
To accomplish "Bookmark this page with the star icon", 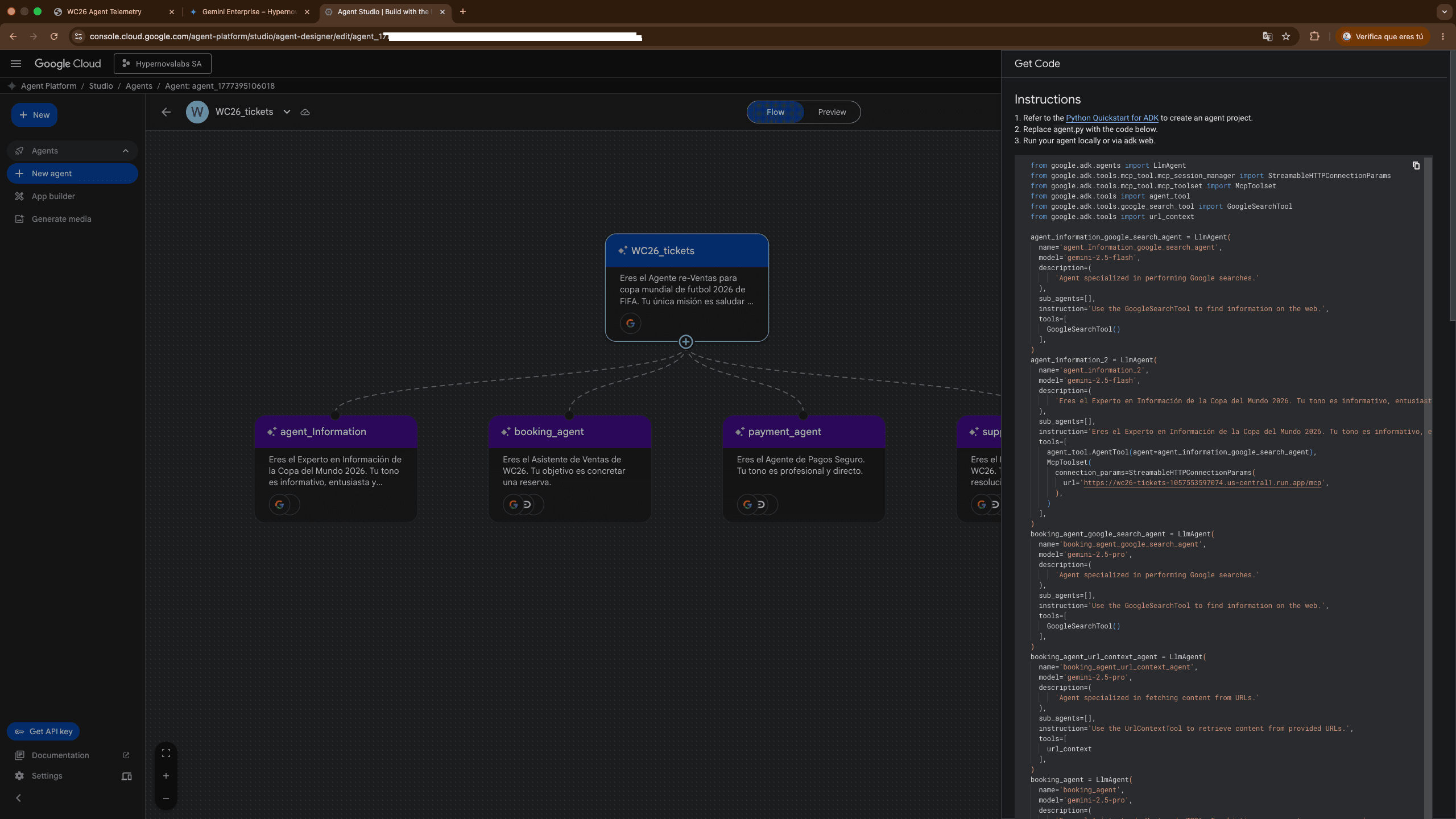I will (x=1286, y=36).
